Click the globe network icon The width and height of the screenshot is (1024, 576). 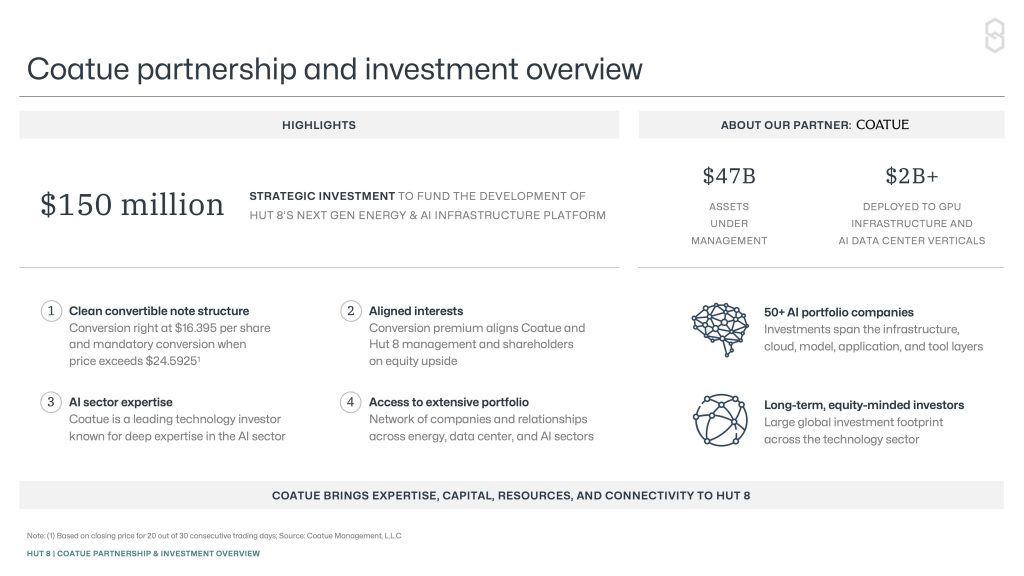718,420
